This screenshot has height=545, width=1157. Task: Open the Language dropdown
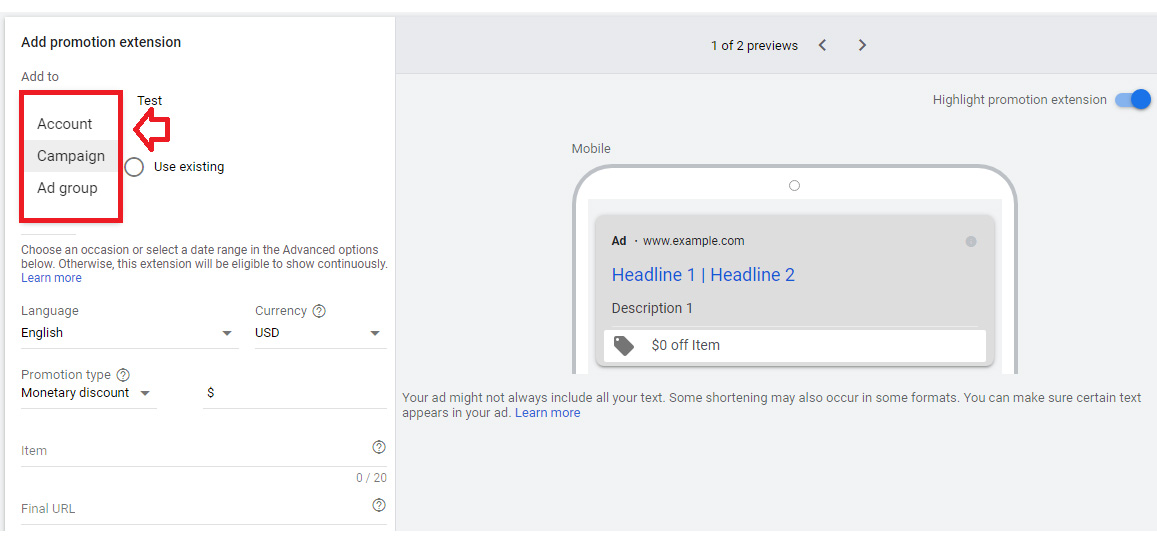click(x=129, y=333)
